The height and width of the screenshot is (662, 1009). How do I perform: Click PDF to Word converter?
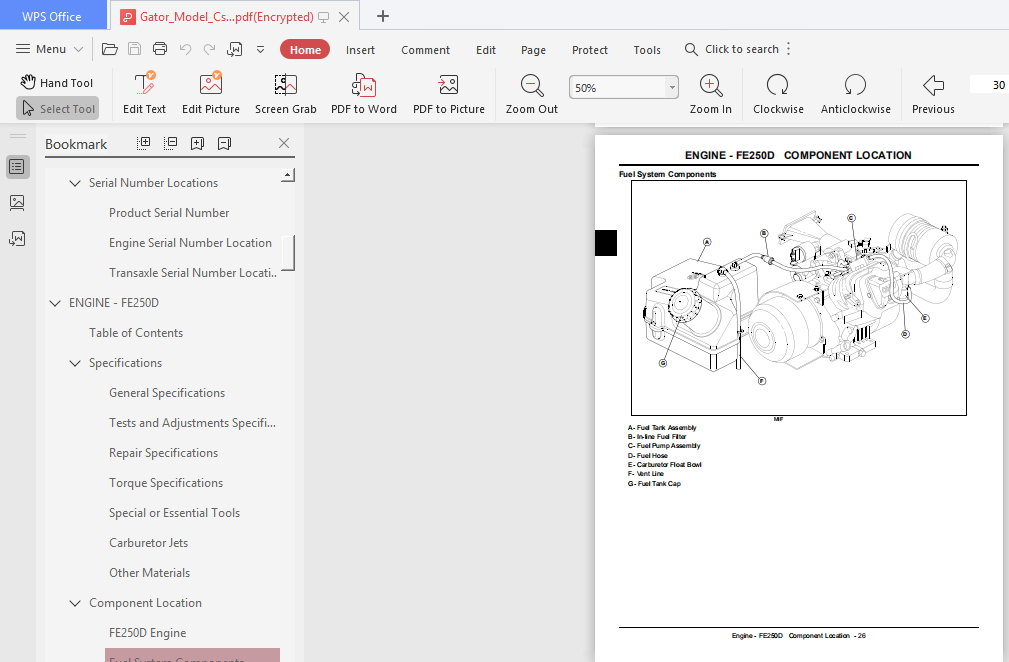(364, 94)
